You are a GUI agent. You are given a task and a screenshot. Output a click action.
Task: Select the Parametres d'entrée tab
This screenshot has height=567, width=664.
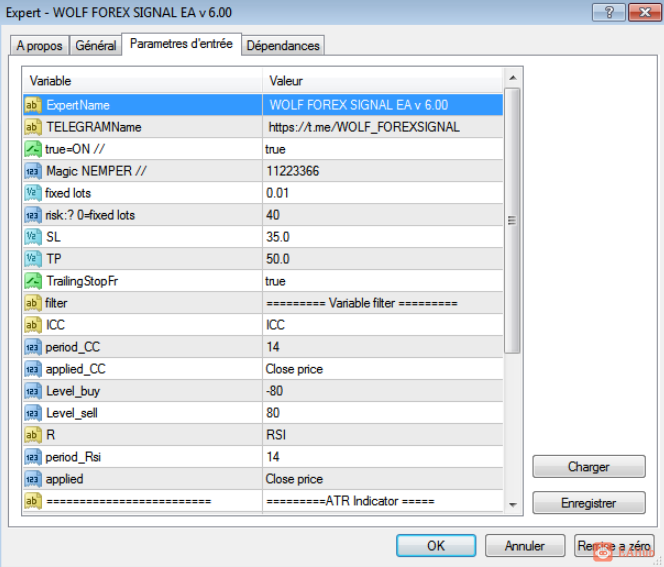181,44
